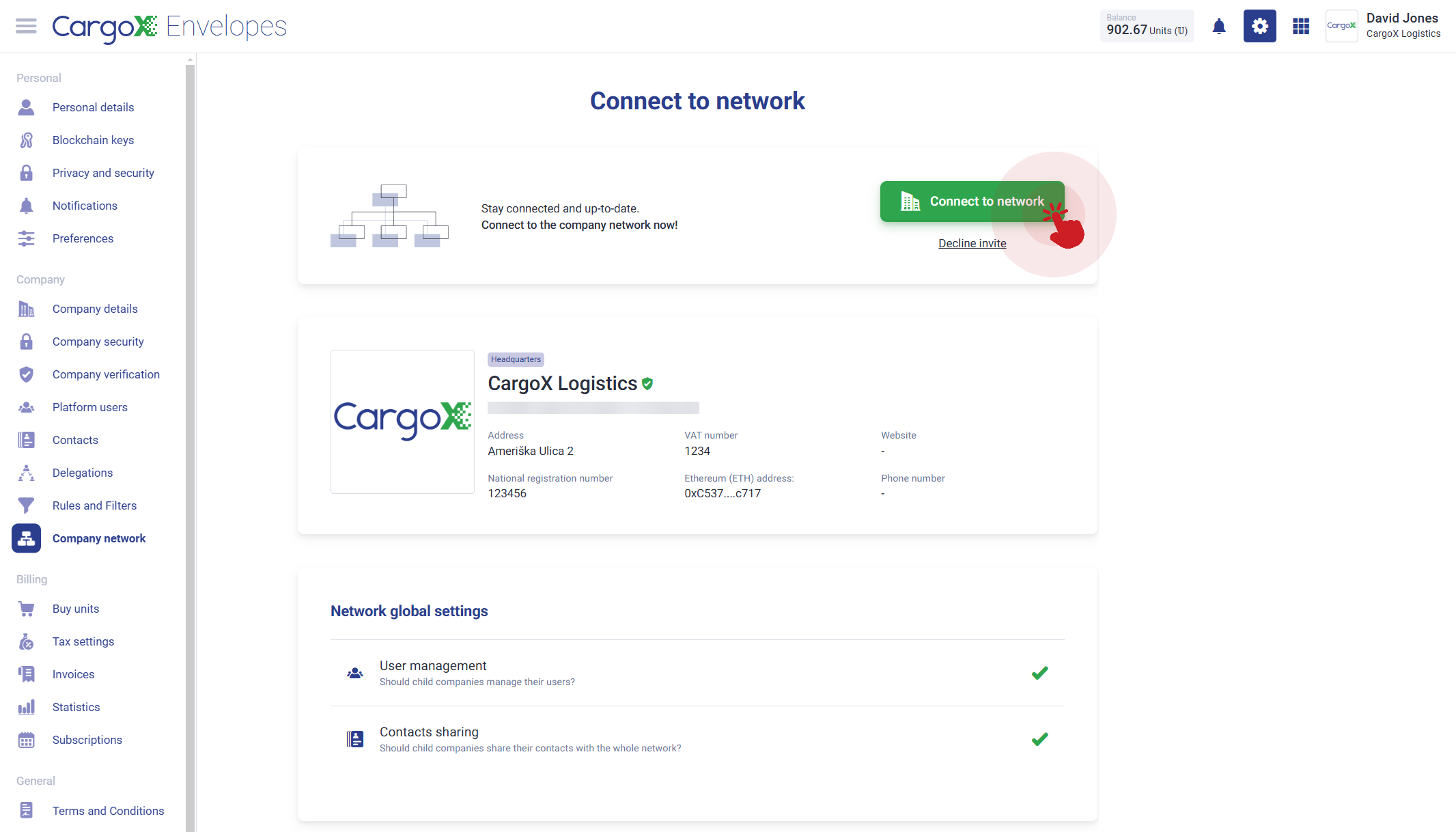
Task: Click the Statistics bar chart icon
Action: pos(26,707)
